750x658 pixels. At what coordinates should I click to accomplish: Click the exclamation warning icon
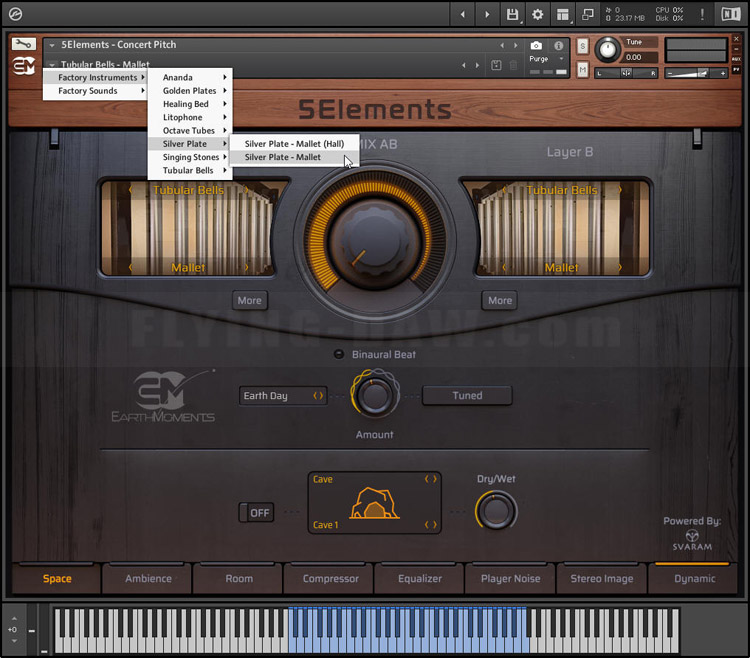pyautogui.click(x=702, y=14)
